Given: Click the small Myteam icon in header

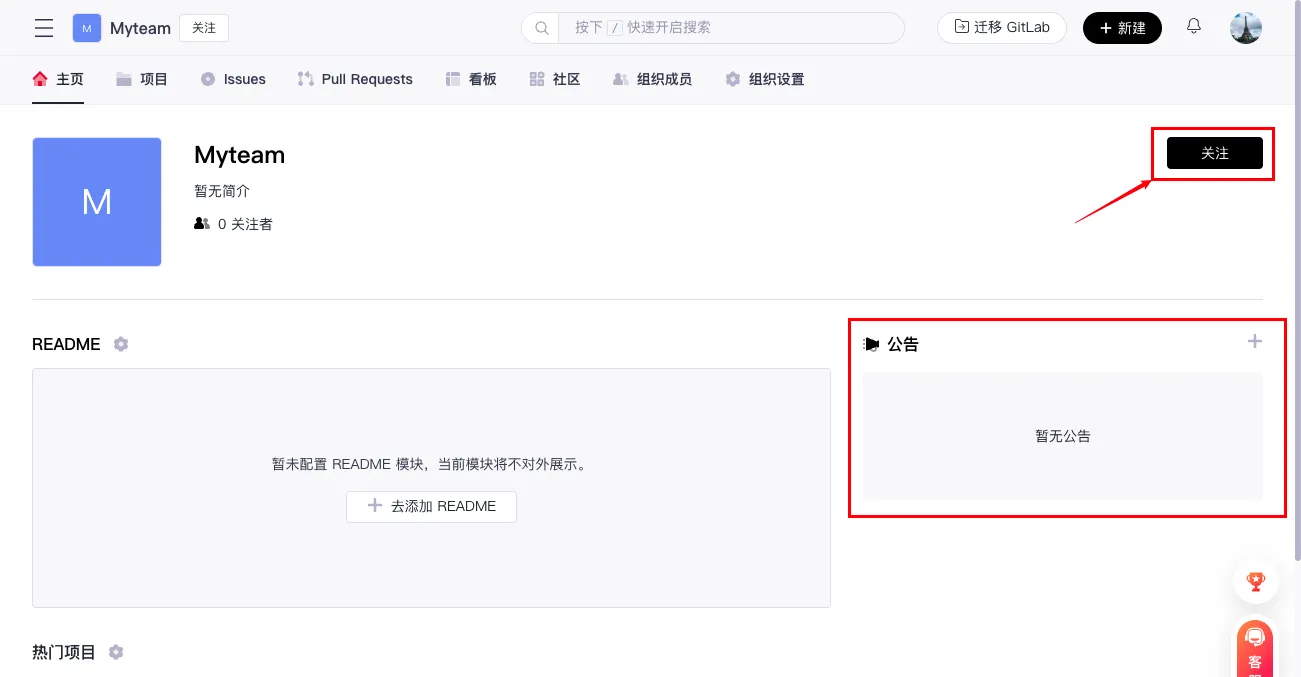Looking at the screenshot, I should 87,28.
